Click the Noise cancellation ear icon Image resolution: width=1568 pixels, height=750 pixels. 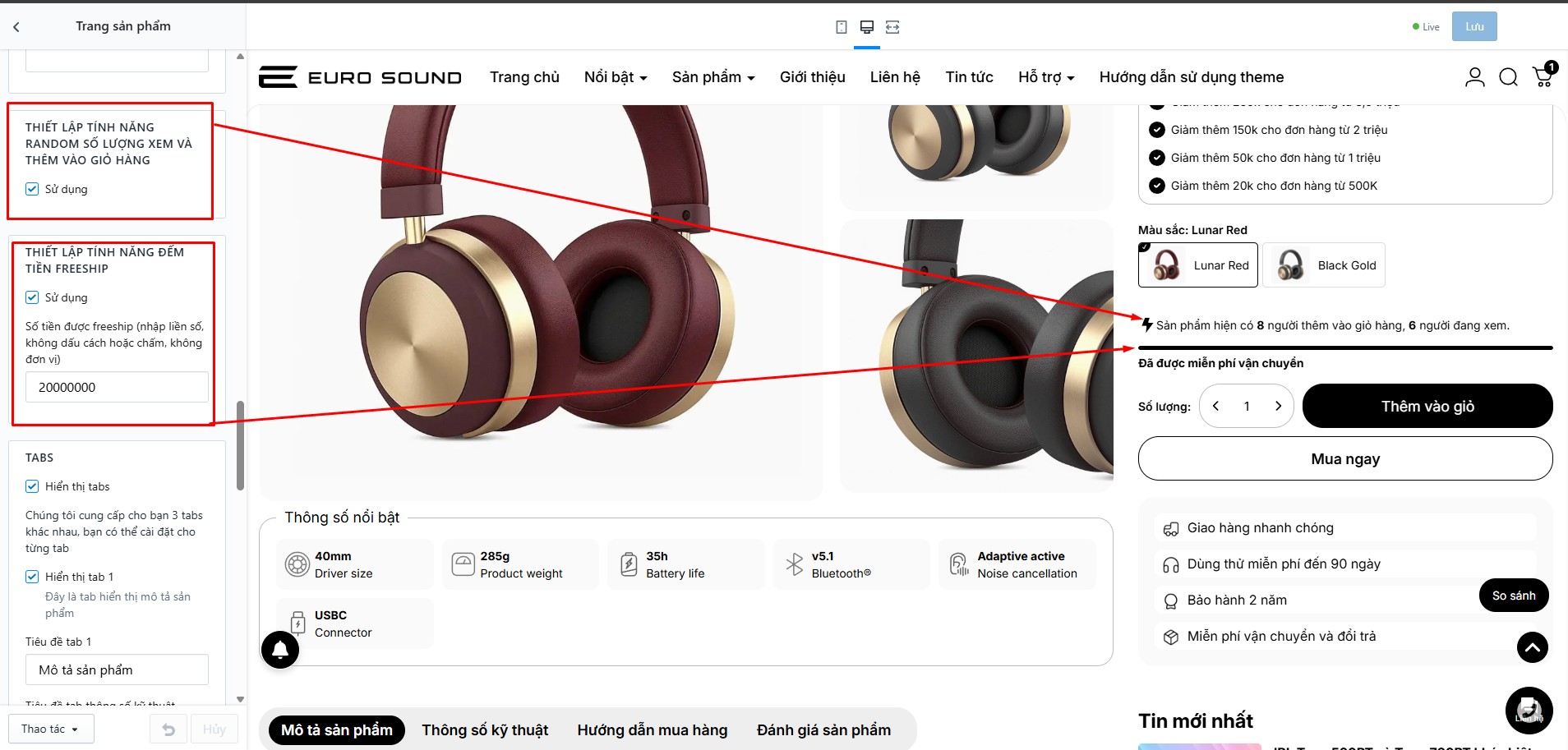coord(960,564)
